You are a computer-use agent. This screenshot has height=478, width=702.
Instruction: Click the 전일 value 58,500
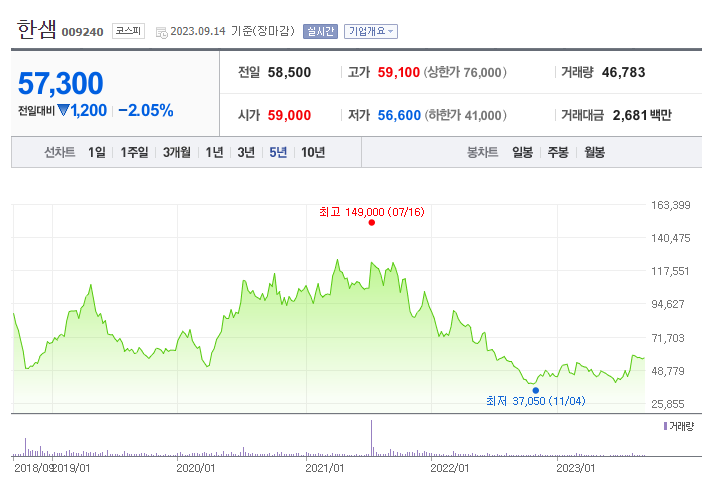point(289,72)
